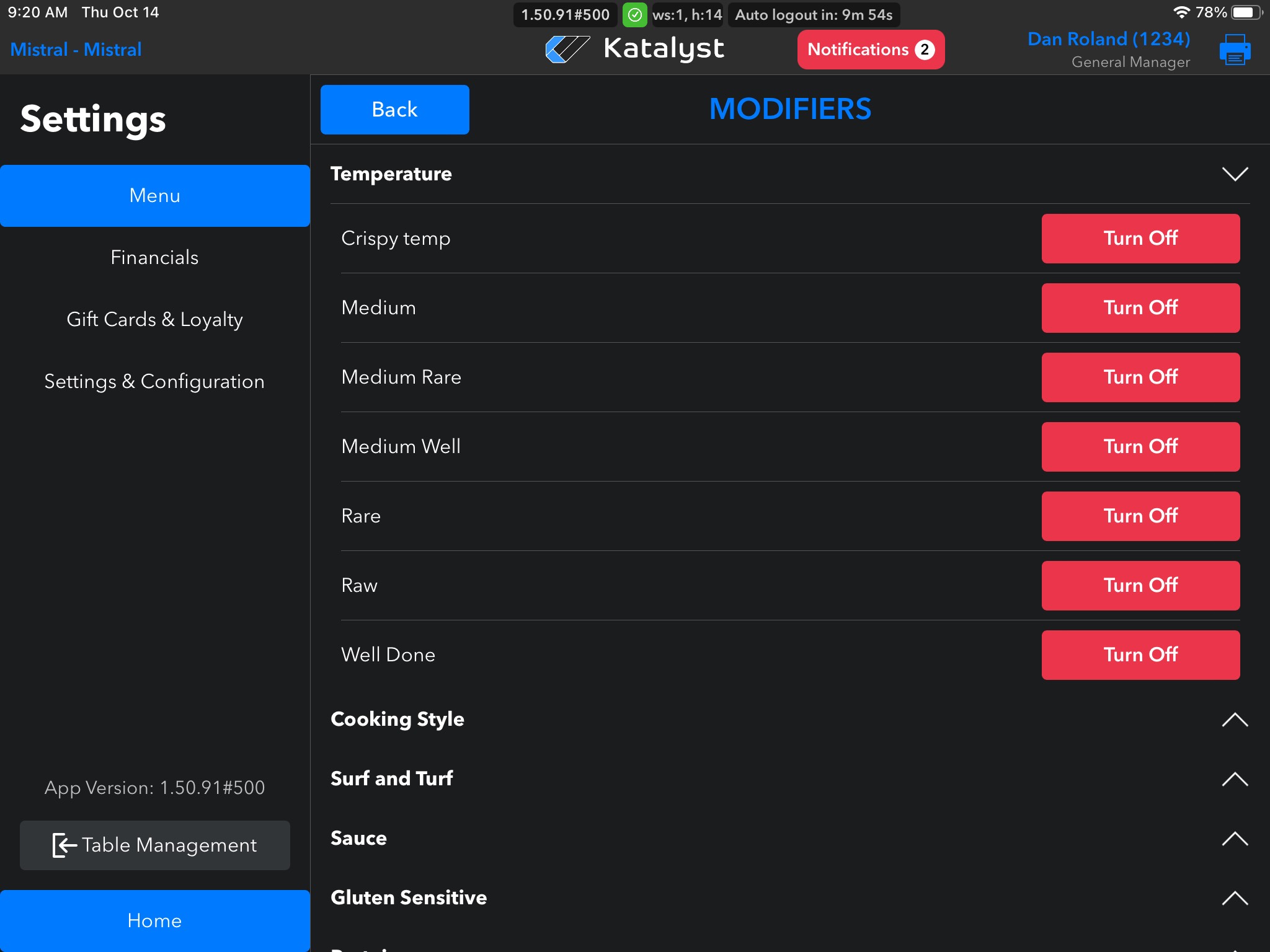Image resolution: width=1270 pixels, height=952 pixels.
Task: Collapse the Temperature section chevron
Action: 1234,174
